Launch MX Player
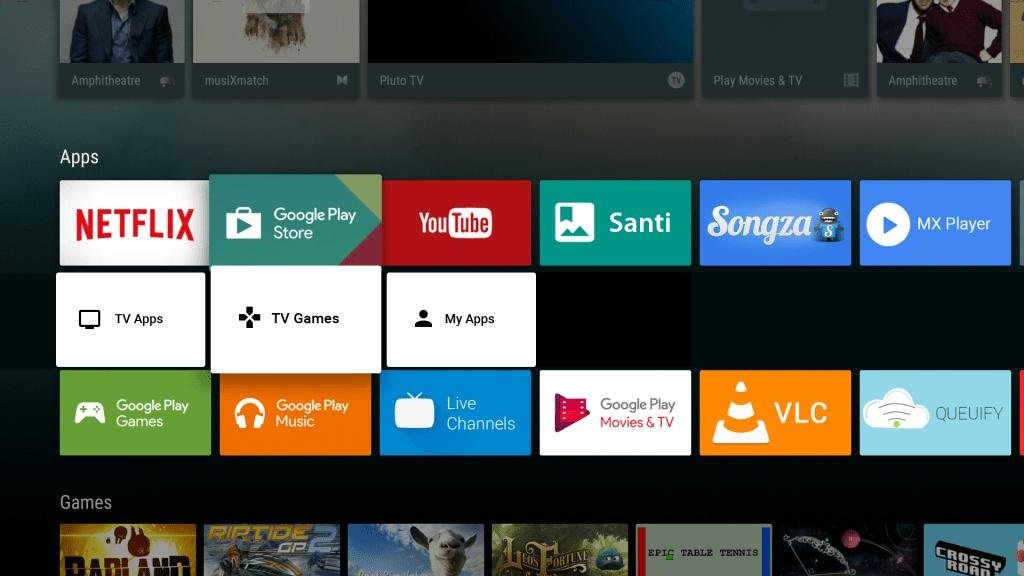 pos(935,222)
